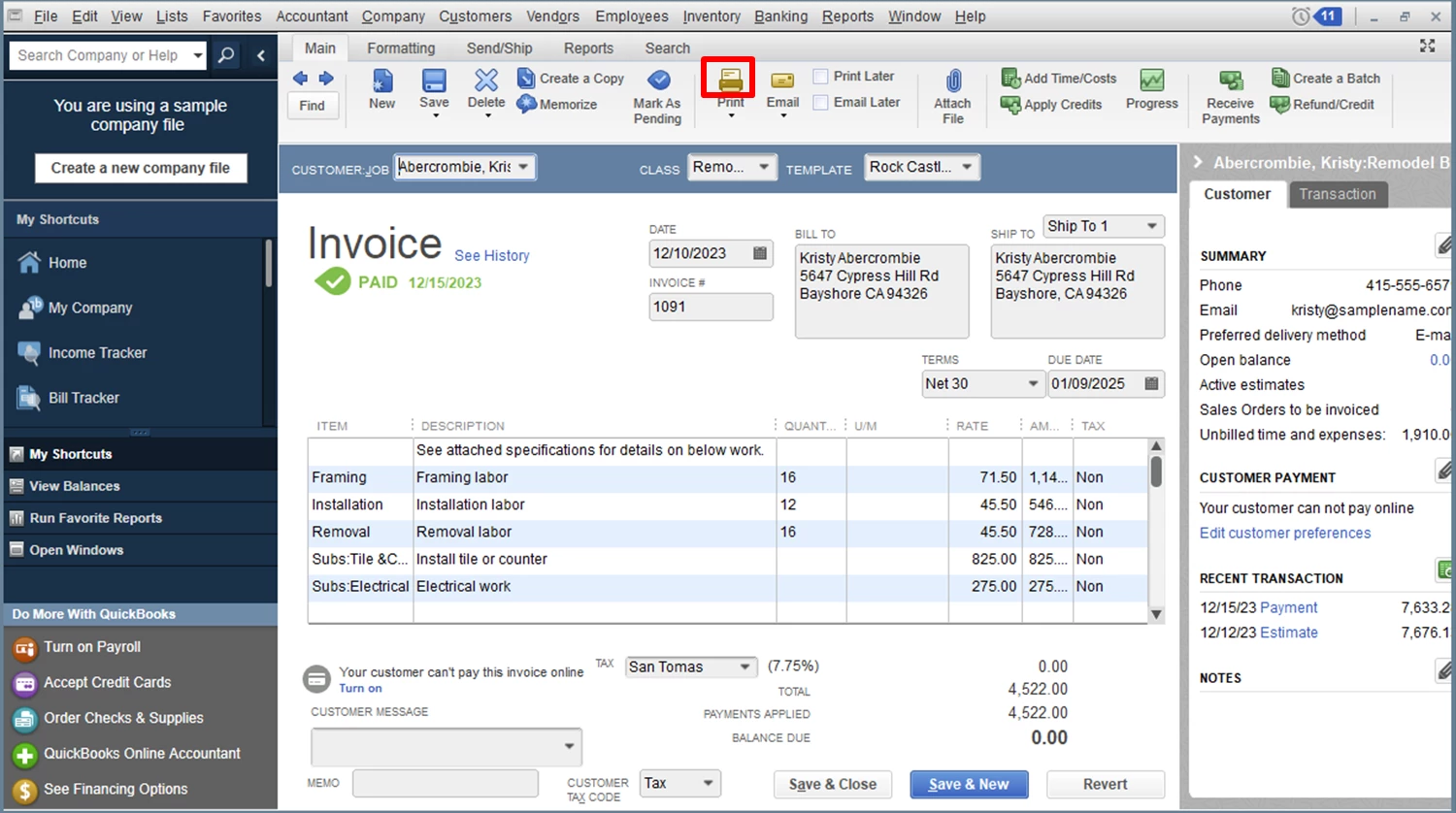
Task: Open the Template dropdown
Action: [967, 167]
